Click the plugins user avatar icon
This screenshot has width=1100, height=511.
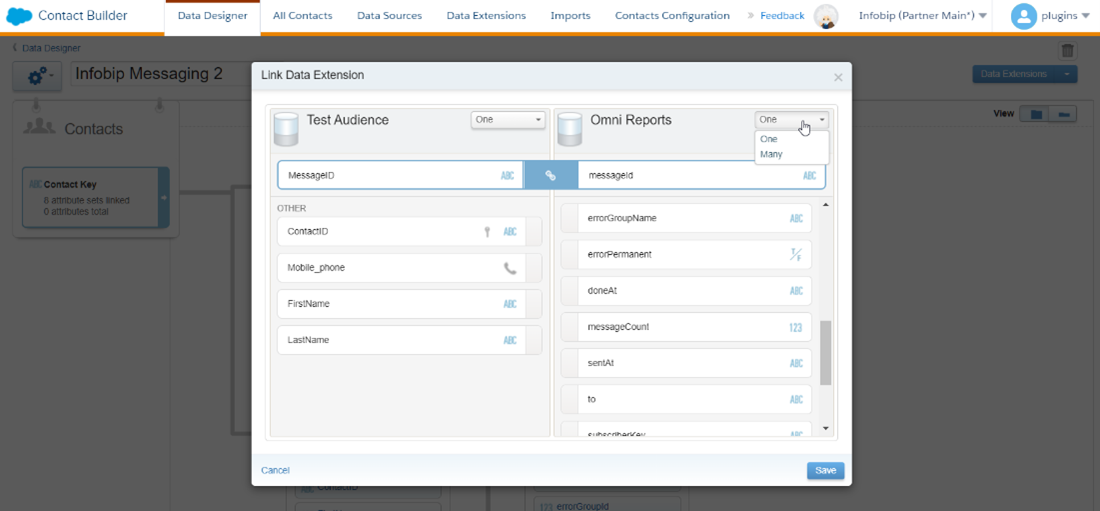point(1023,16)
